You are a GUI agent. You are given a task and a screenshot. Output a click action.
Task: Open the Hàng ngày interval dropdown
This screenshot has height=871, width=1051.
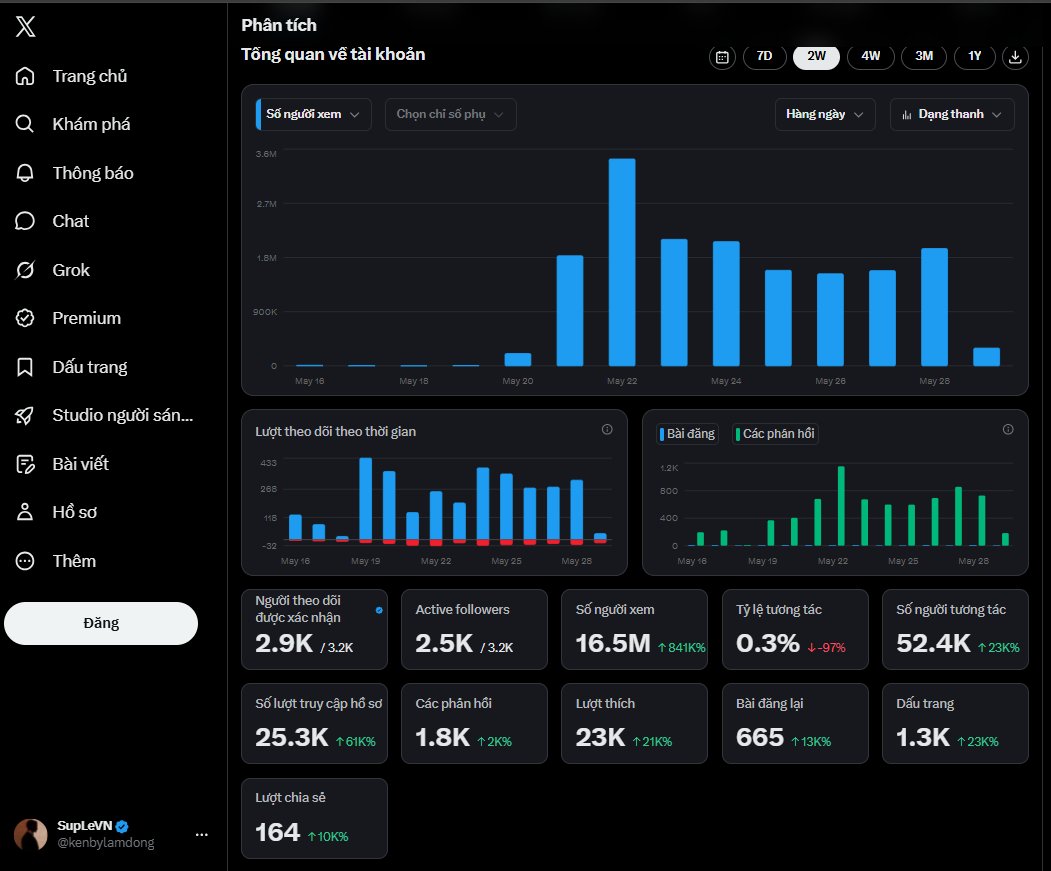[x=825, y=115]
